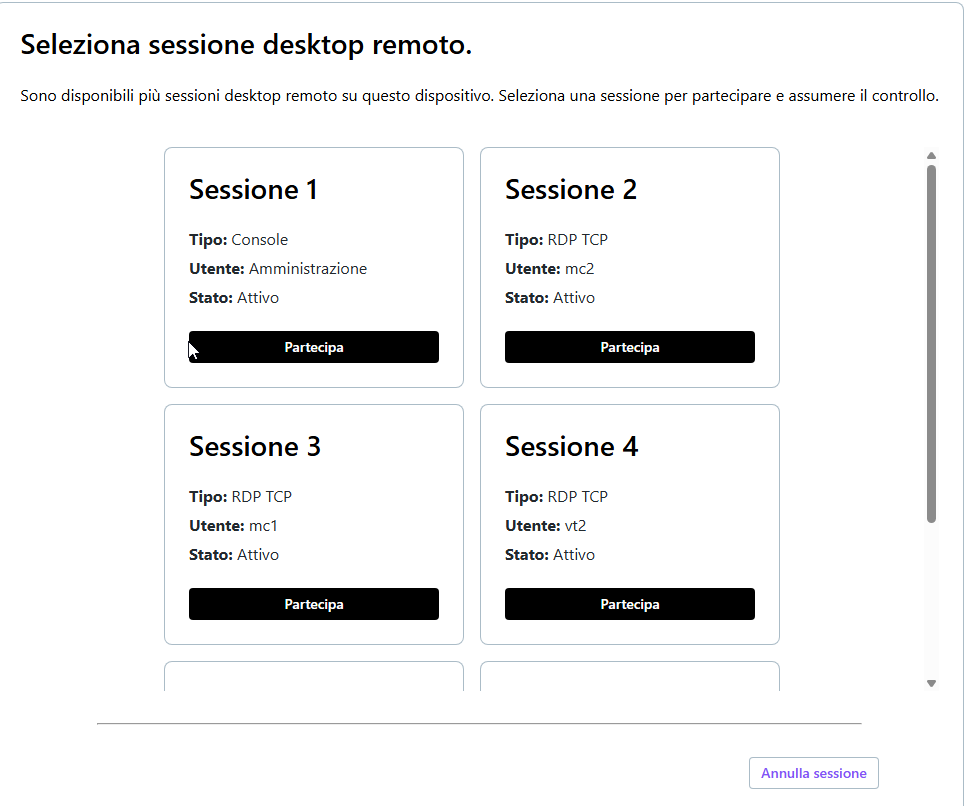
Task: Click the Utente mc1 line
Action: [233, 526]
